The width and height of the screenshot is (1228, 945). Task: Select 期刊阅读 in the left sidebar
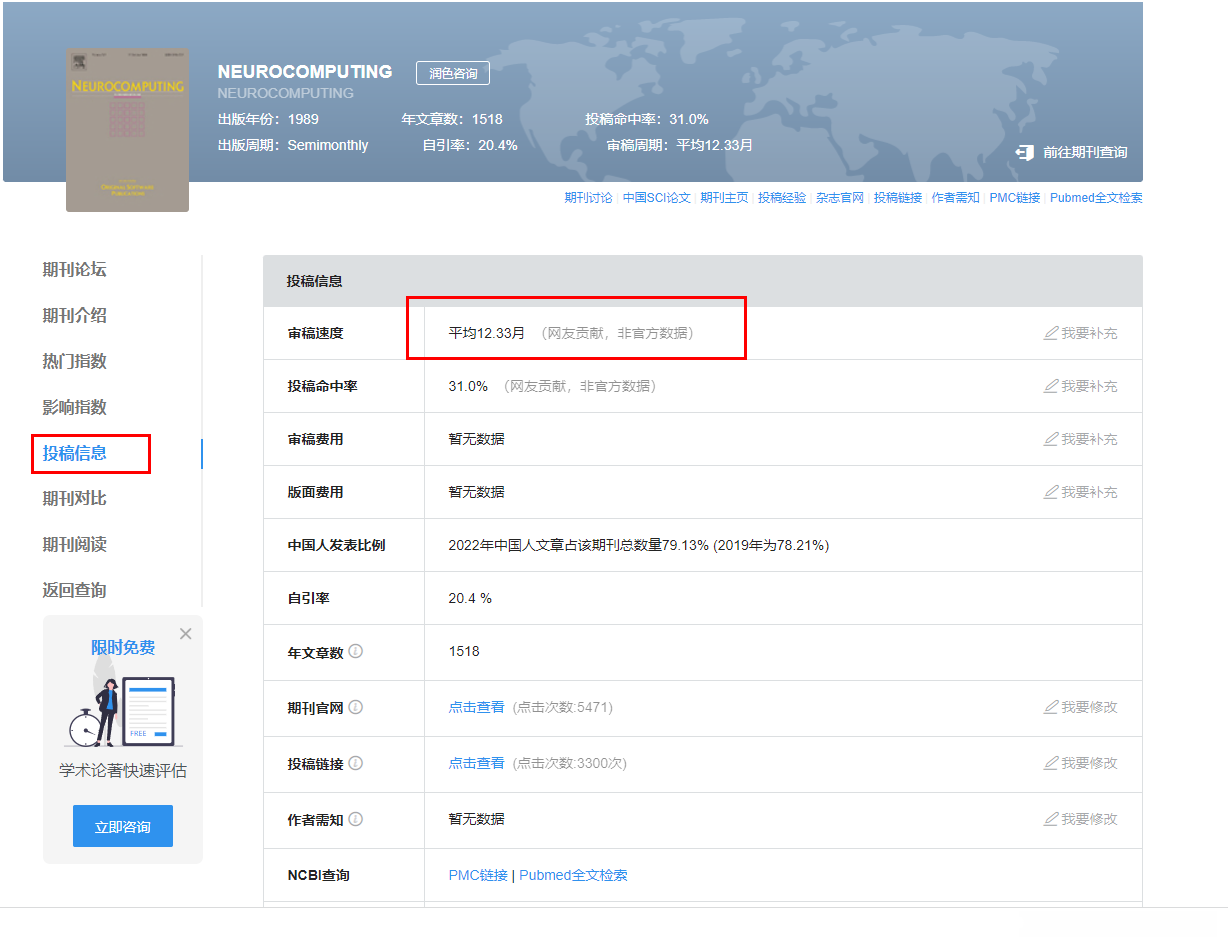tap(74, 544)
